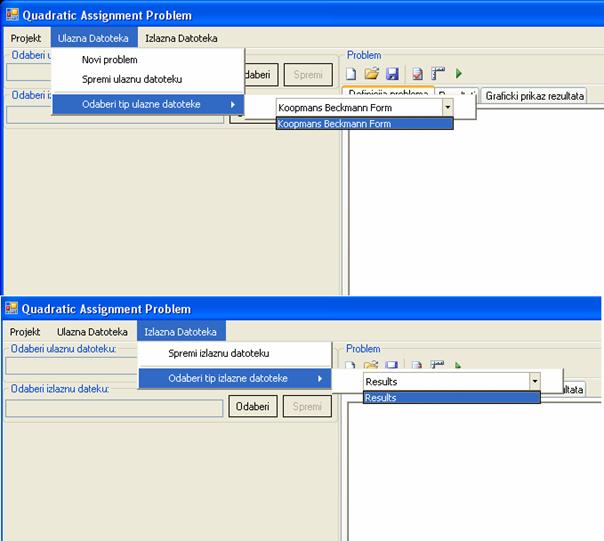Click the app icon in bottom window title bar
This screenshot has height=541, width=604.
click(12, 308)
